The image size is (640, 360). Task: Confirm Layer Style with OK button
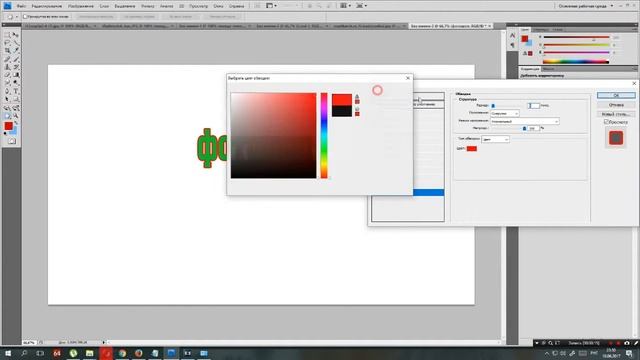pos(616,95)
